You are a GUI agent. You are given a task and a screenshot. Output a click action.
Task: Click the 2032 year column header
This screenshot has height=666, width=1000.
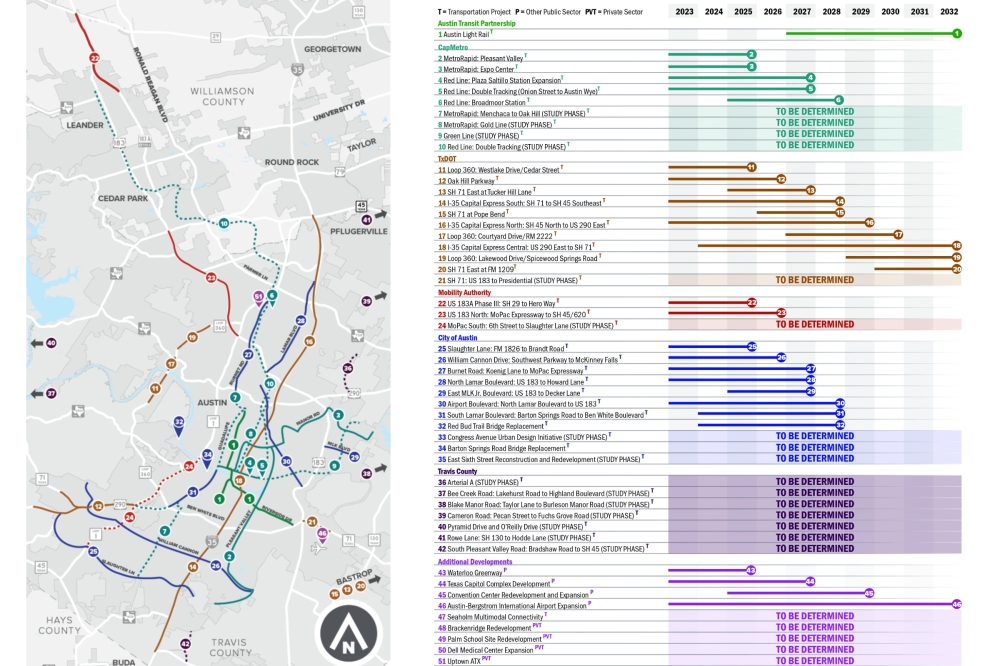coord(949,11)
